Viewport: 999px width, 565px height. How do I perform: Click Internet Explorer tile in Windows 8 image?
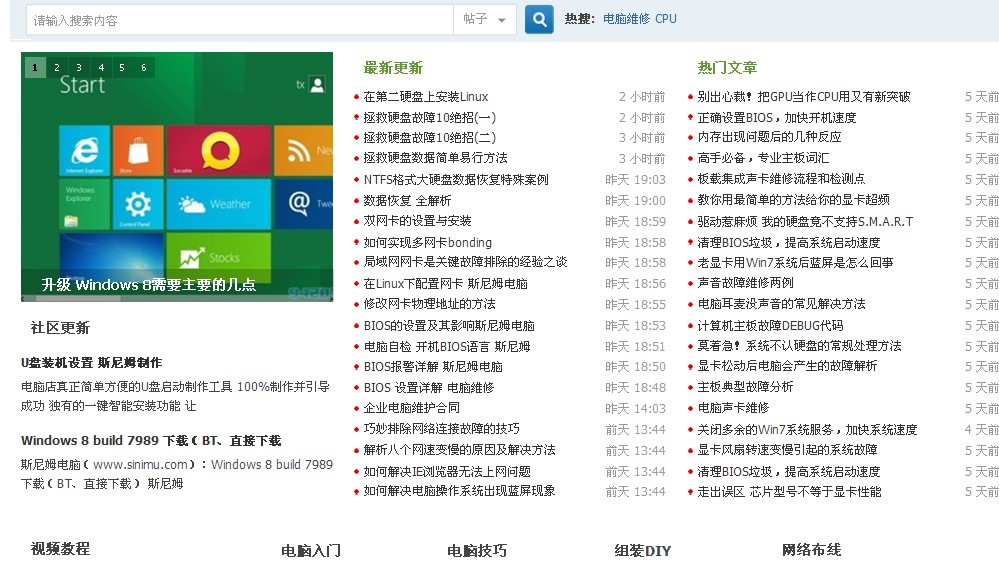[x=85, y=150]
